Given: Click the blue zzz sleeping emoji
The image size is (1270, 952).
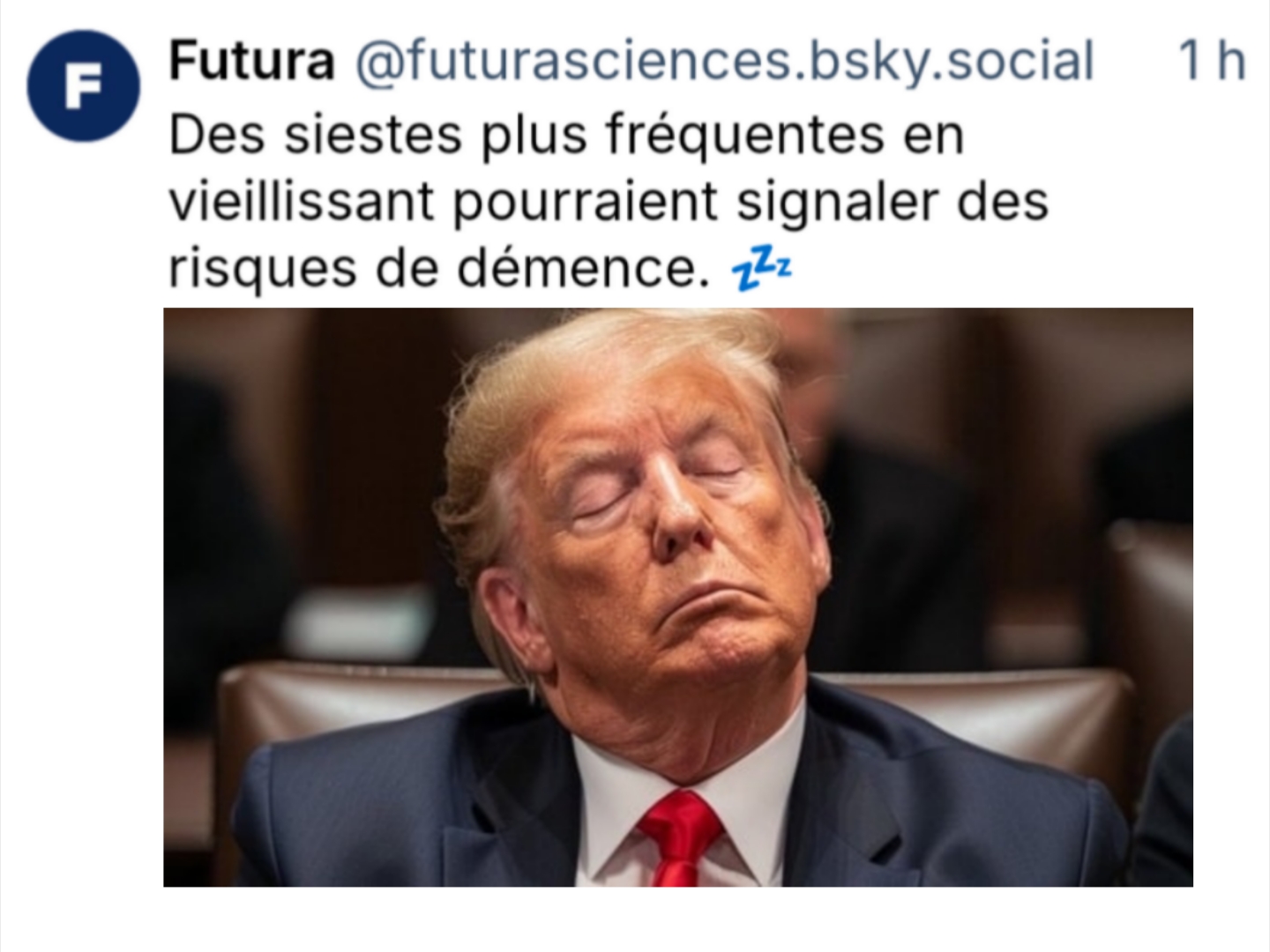Looking at the screenshot, I should click(762, 269).
